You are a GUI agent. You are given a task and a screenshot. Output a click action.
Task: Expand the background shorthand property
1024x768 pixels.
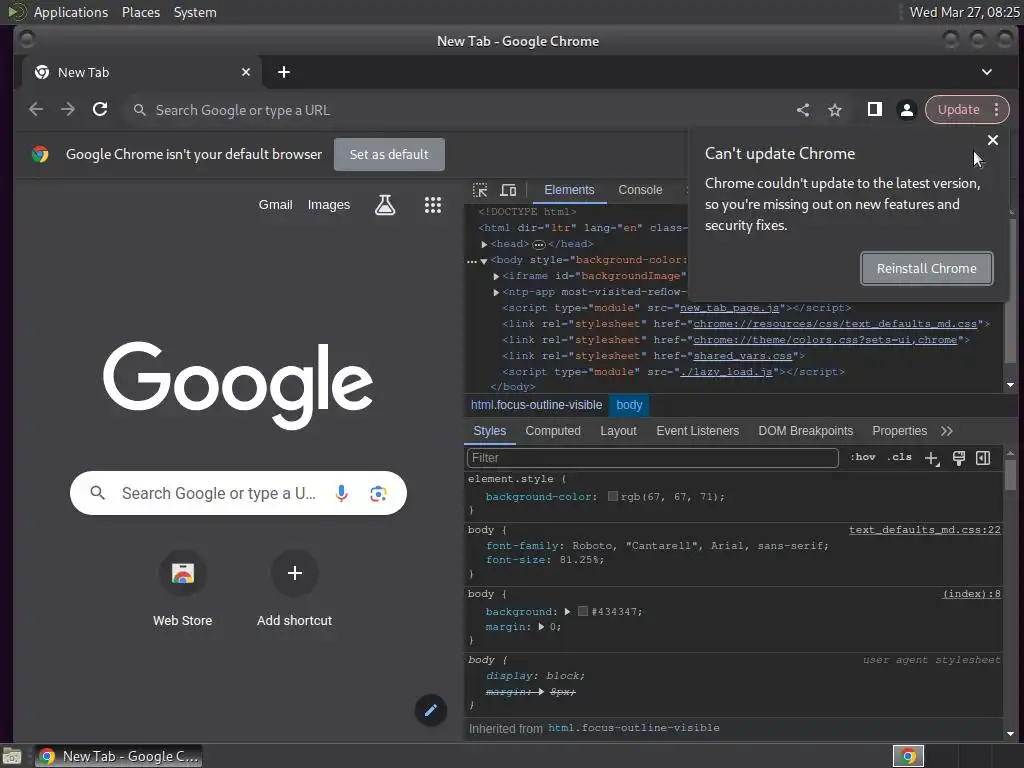[x=567, y=612]
